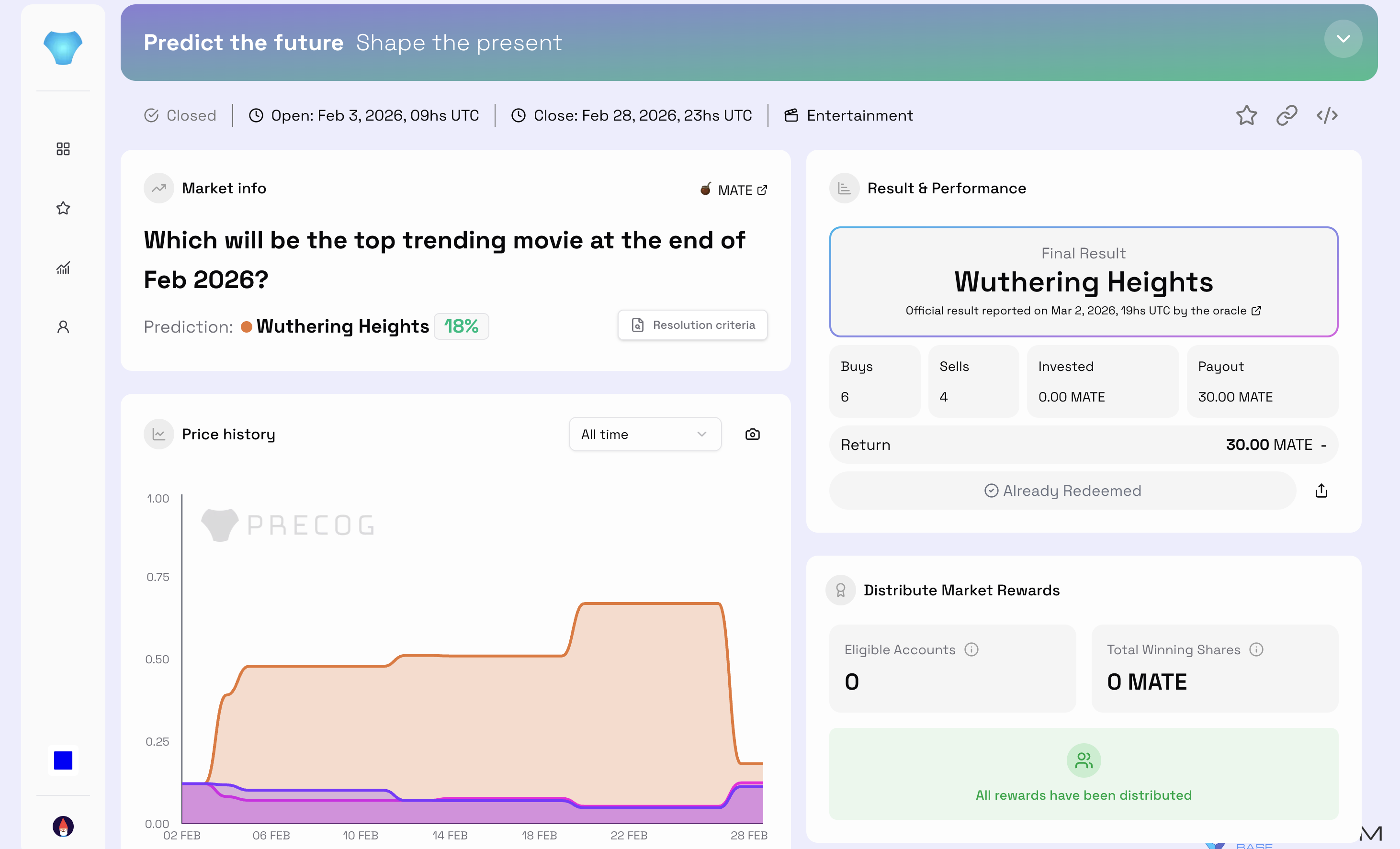The height and width of the screenshot is (849, 1400).
Task: Open the profile person sidebar icon
Action: point(63,326)
